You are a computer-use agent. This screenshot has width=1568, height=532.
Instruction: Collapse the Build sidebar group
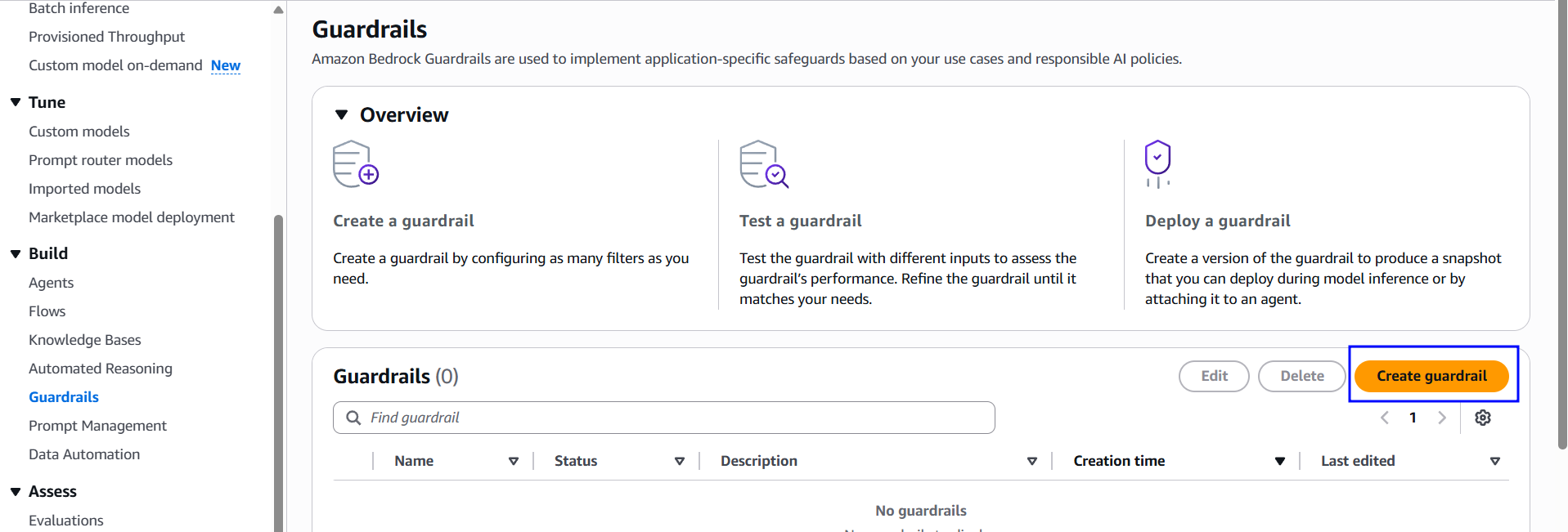16,253
